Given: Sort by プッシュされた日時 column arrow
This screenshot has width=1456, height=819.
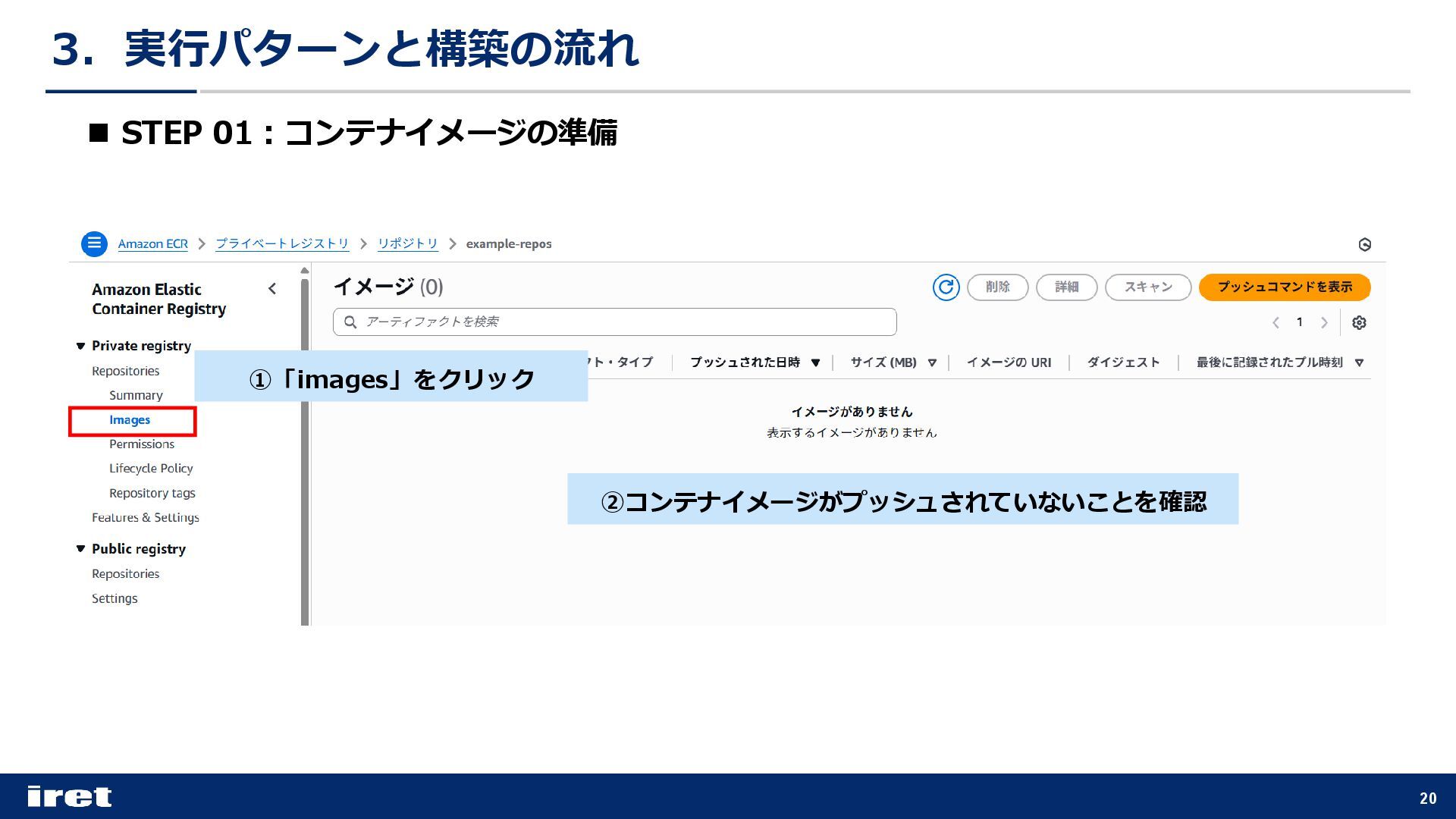Looking at the screenshot, I should [815, 362].
